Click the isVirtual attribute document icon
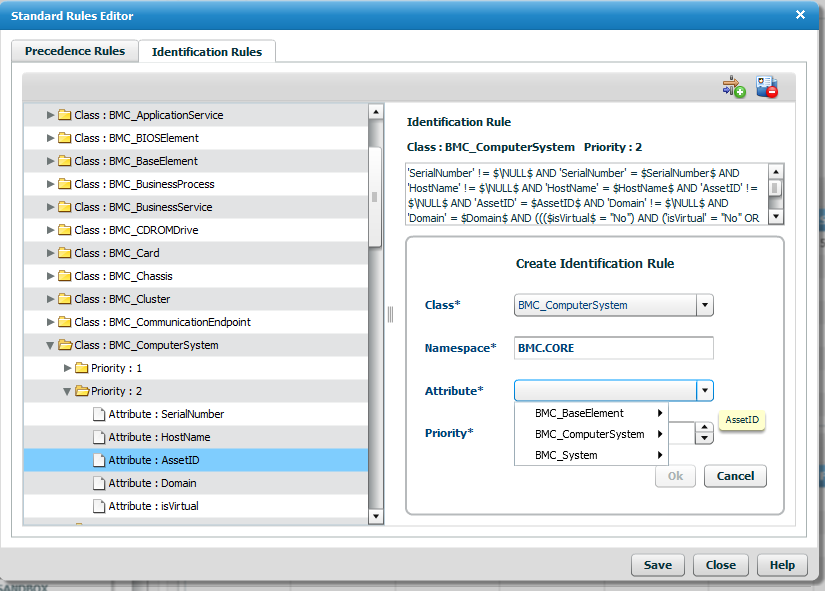825x591 pixels. [x=99, y=506]
